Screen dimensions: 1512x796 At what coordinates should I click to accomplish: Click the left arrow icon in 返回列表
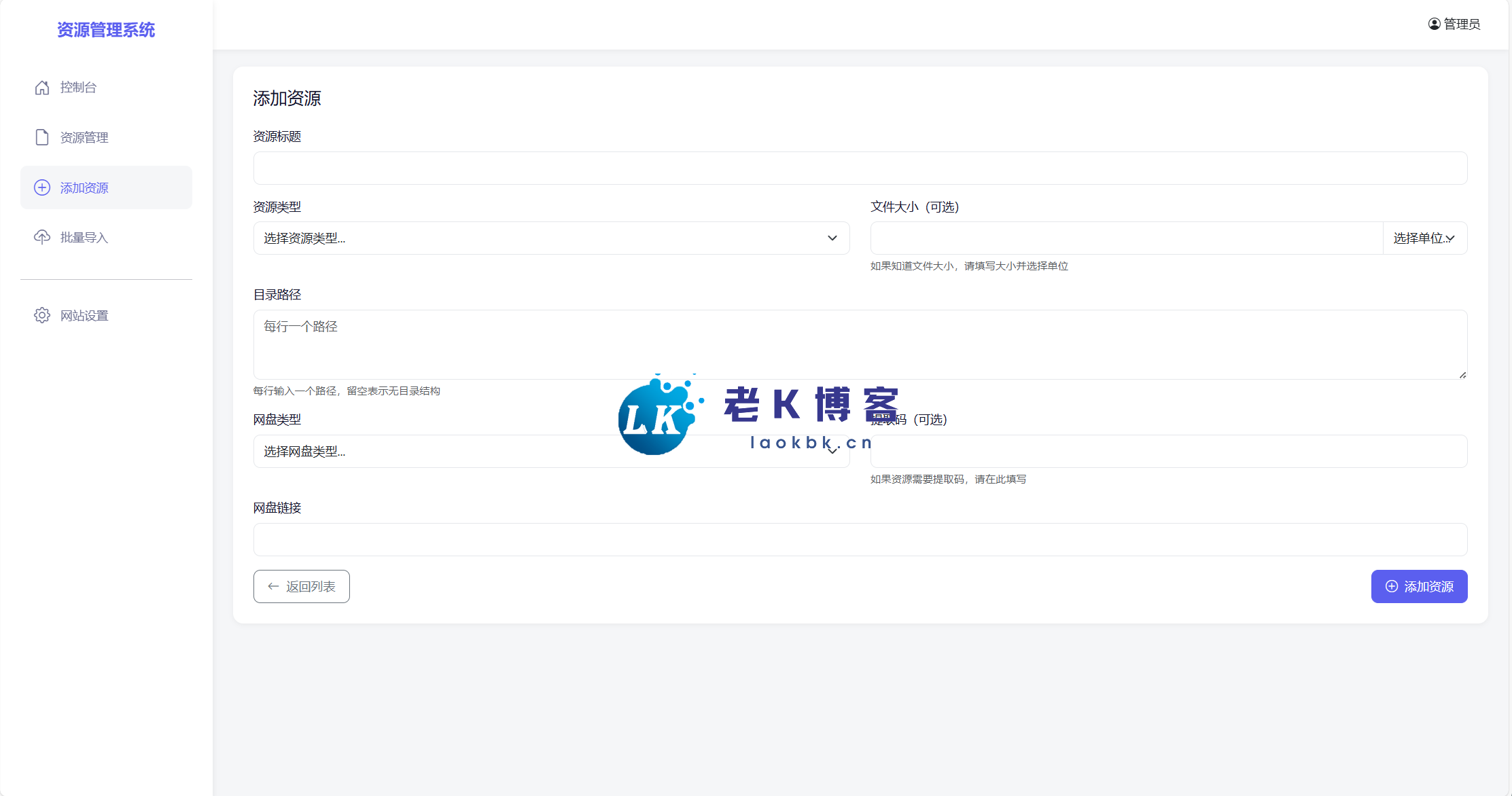pyautogui.click(x=273, y=586)
